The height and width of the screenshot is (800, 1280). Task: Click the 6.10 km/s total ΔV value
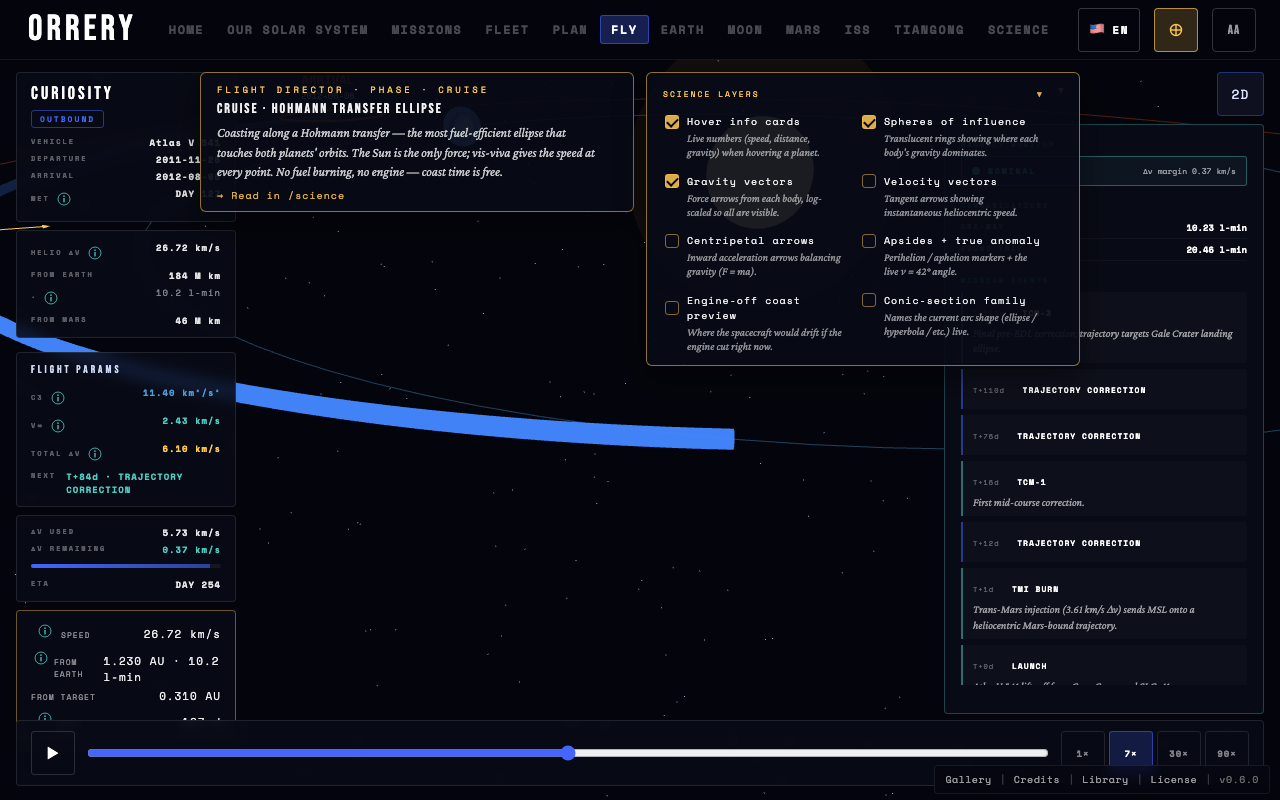click(x=192, y=449)
